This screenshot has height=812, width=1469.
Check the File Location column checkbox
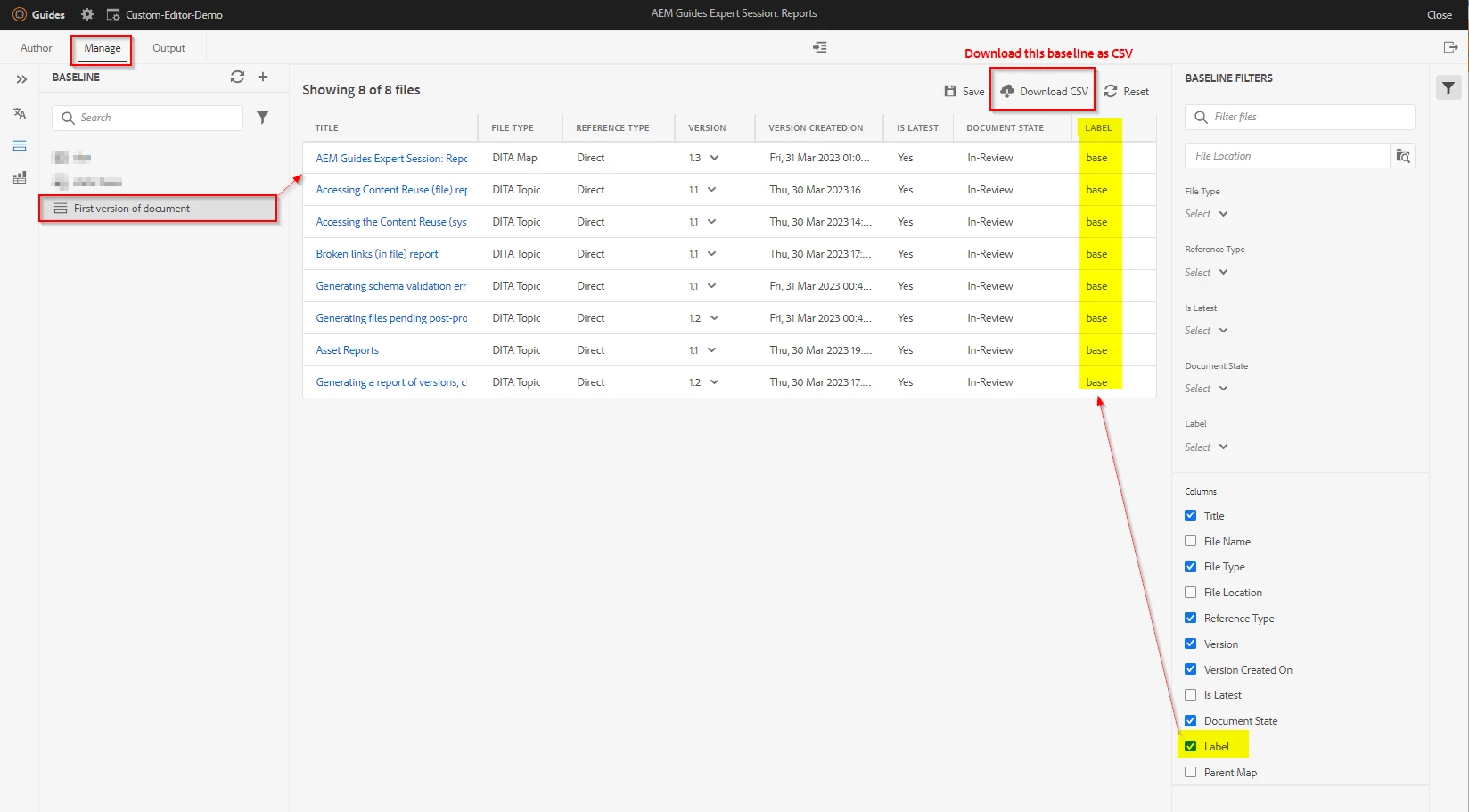point(1190,593)
